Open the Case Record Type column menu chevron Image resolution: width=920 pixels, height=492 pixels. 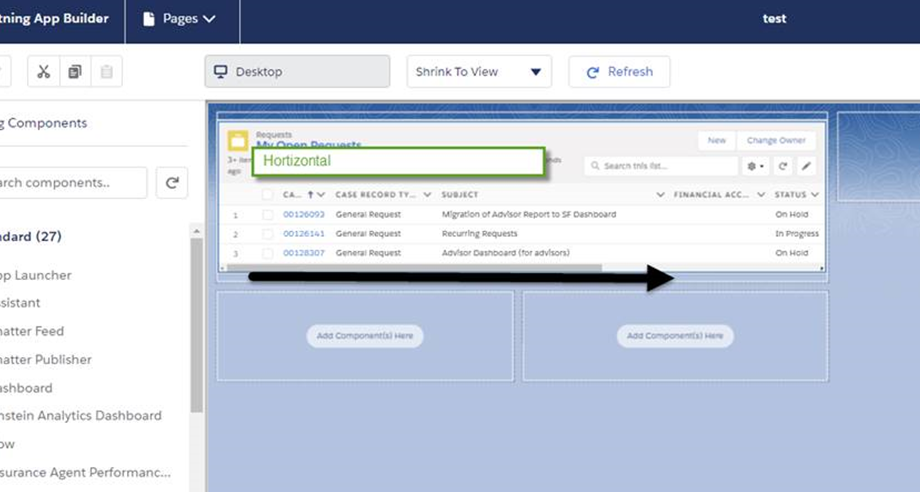coord(427,195)
